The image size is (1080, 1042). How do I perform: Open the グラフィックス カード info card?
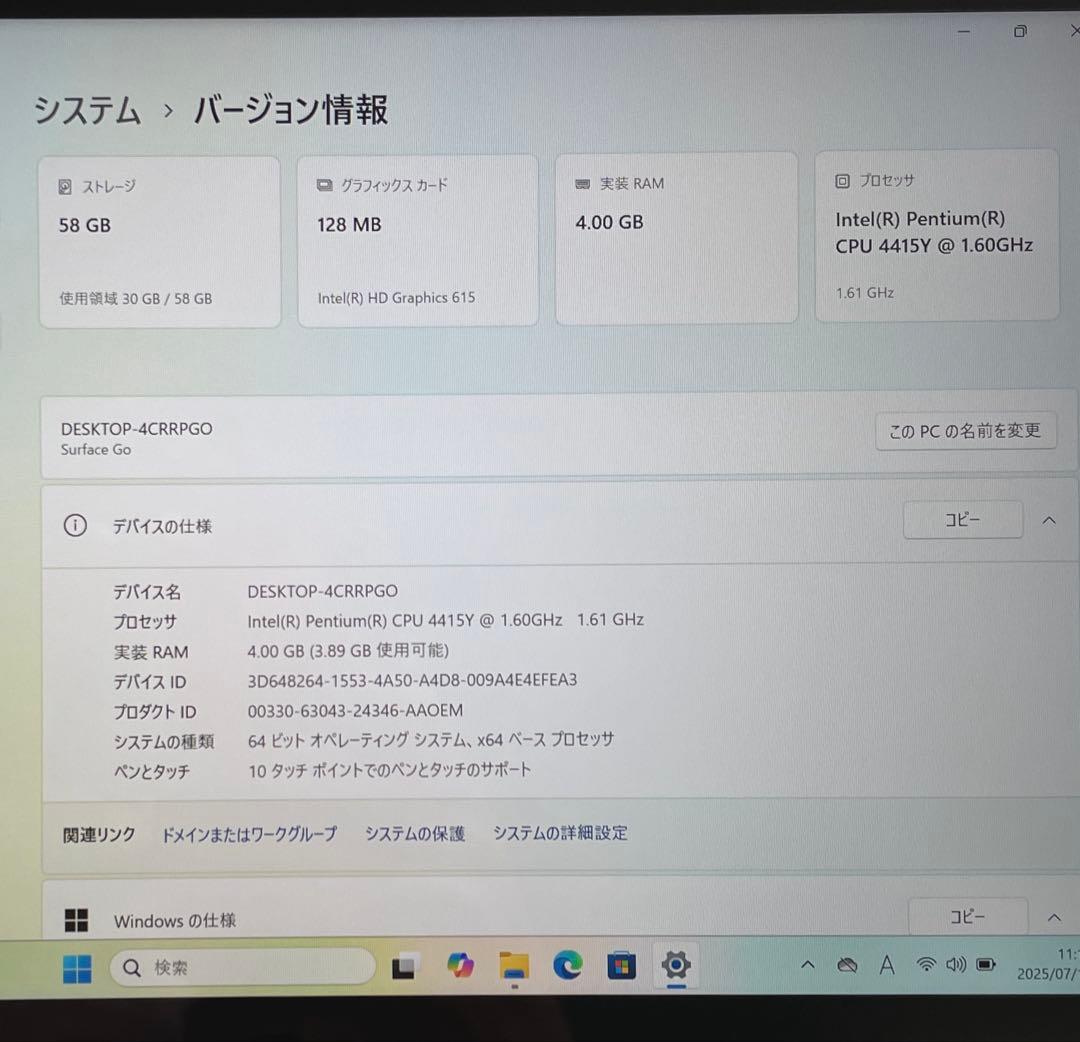[418, 240]
